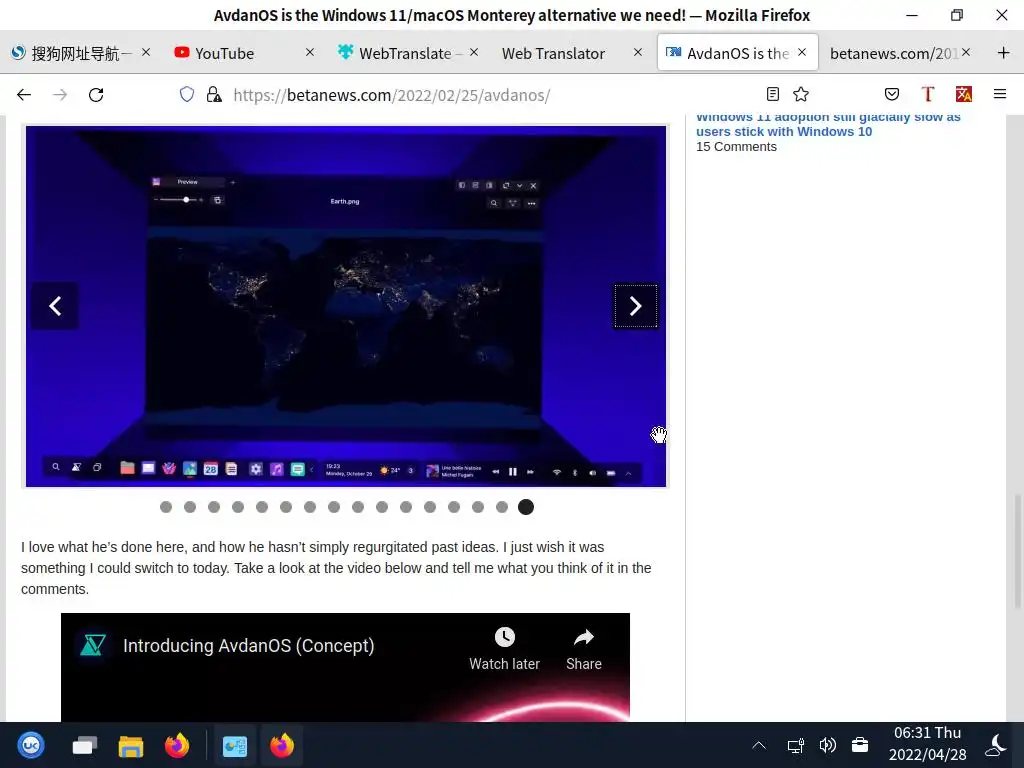Show site security lock info
This screenshot has height=768, width=1024.
point(214,95)
